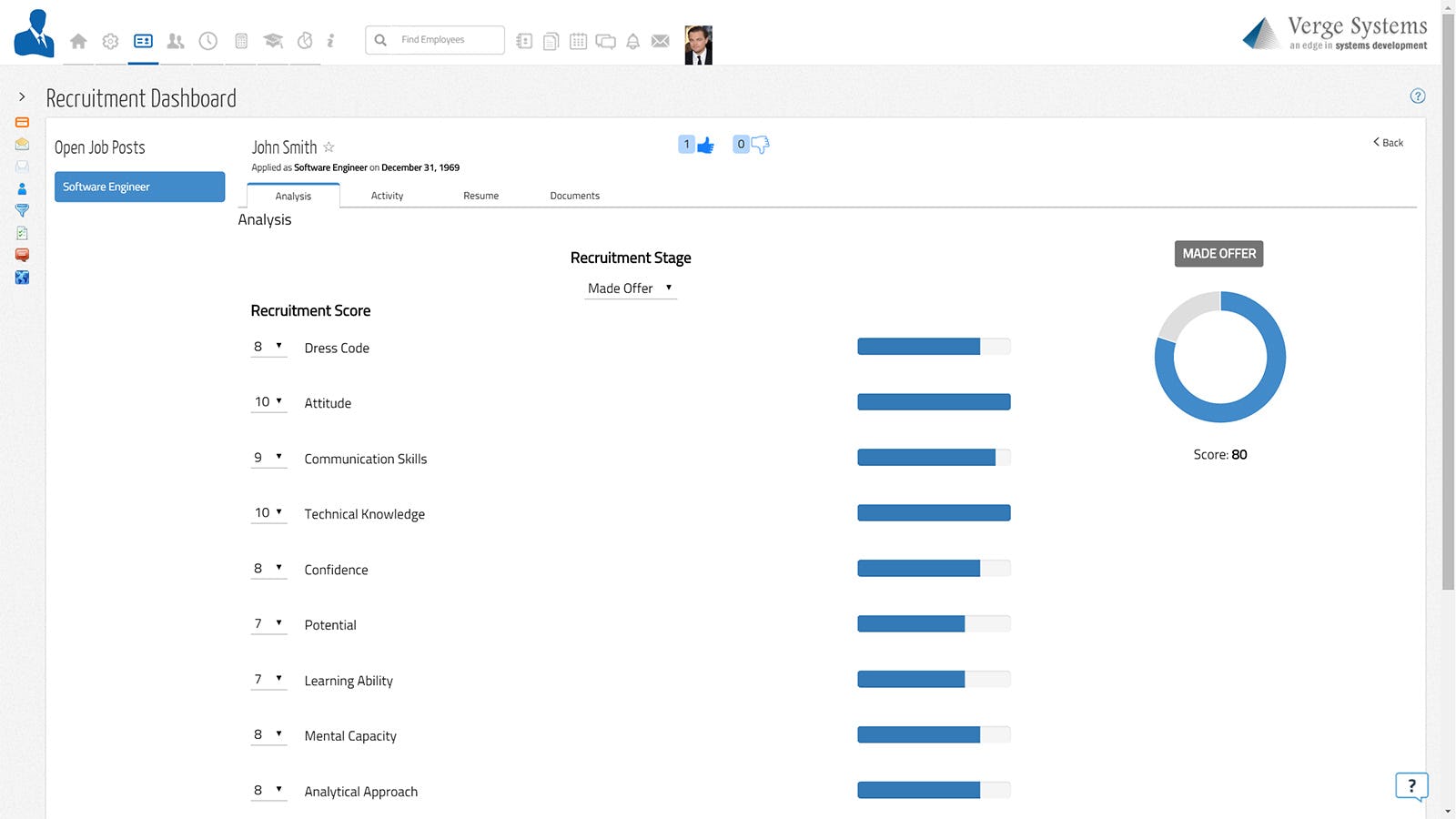Switch to the Resume tab
The image size is (1456, 819).
click(x=480, y=196)
